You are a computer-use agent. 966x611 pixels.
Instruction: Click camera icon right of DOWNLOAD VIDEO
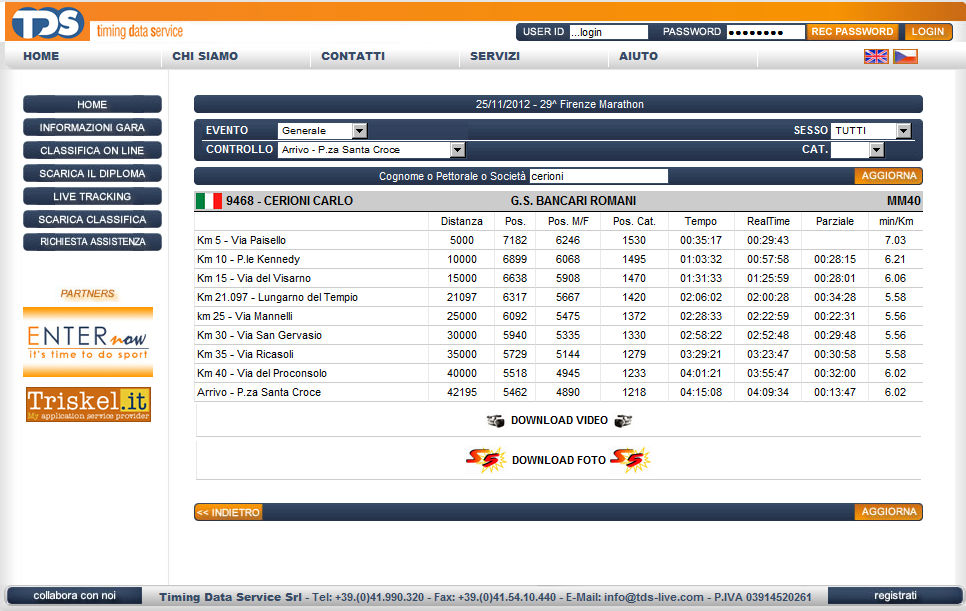[623, 421]
